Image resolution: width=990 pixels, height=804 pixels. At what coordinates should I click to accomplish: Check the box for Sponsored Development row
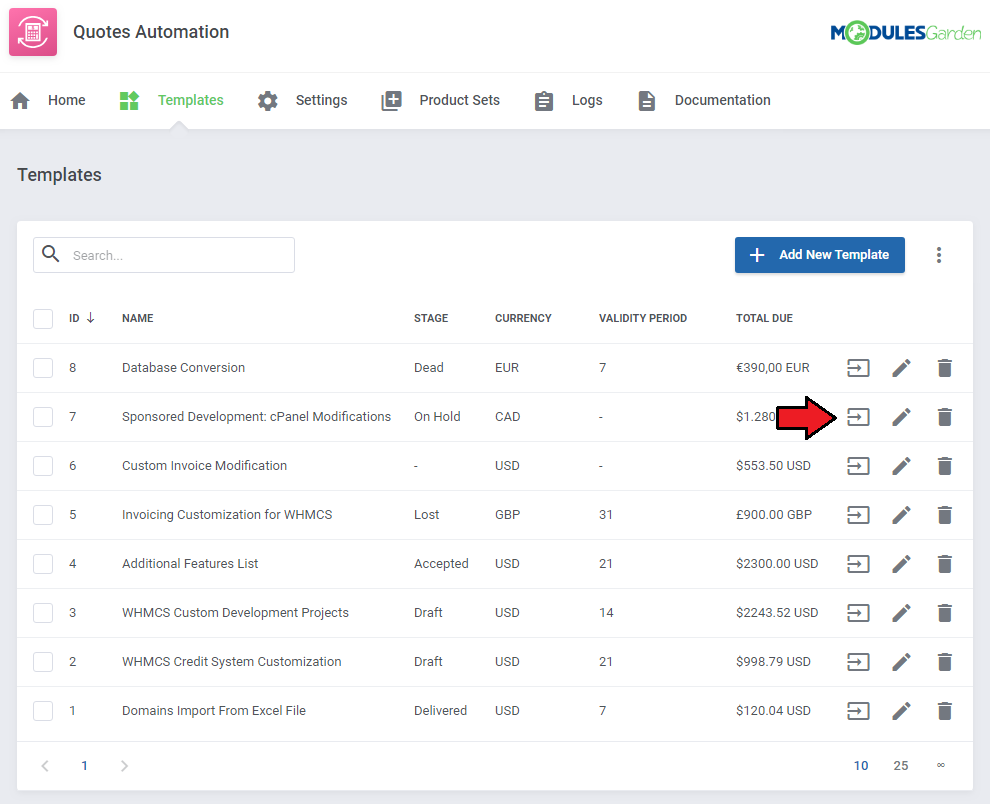tap(43, 417)
